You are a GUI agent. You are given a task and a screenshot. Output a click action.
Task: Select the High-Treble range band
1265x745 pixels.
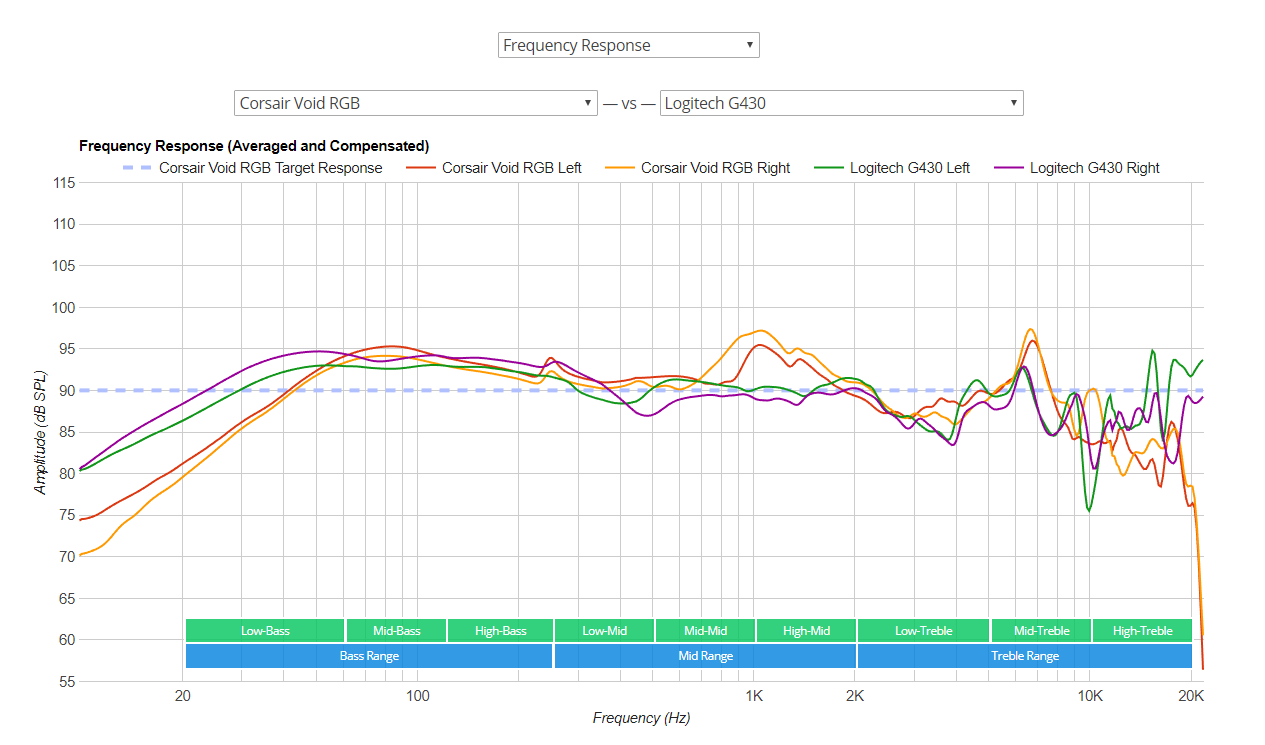pos(1142,630)
